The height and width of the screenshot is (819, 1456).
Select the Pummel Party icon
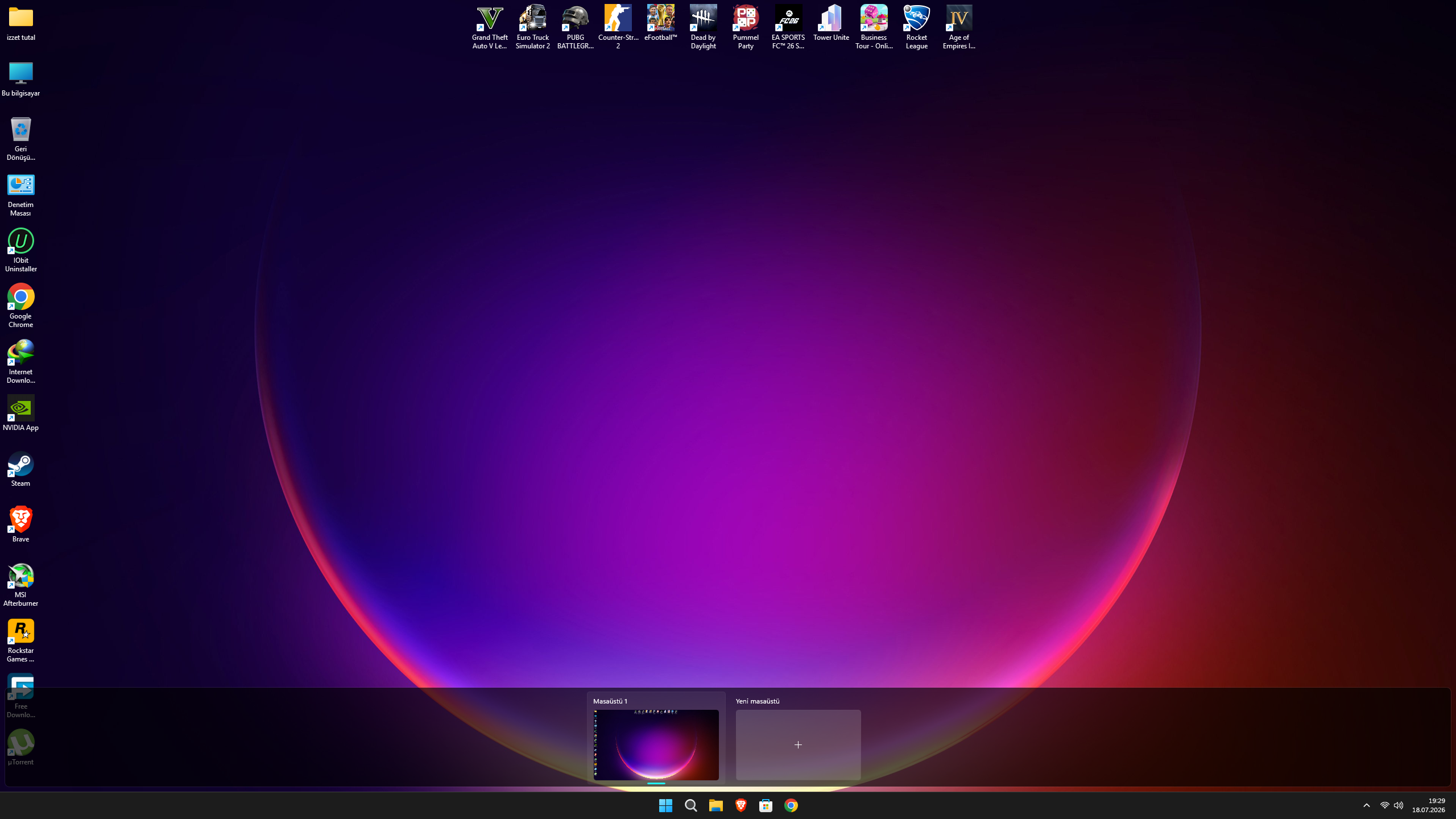[746, 27]
